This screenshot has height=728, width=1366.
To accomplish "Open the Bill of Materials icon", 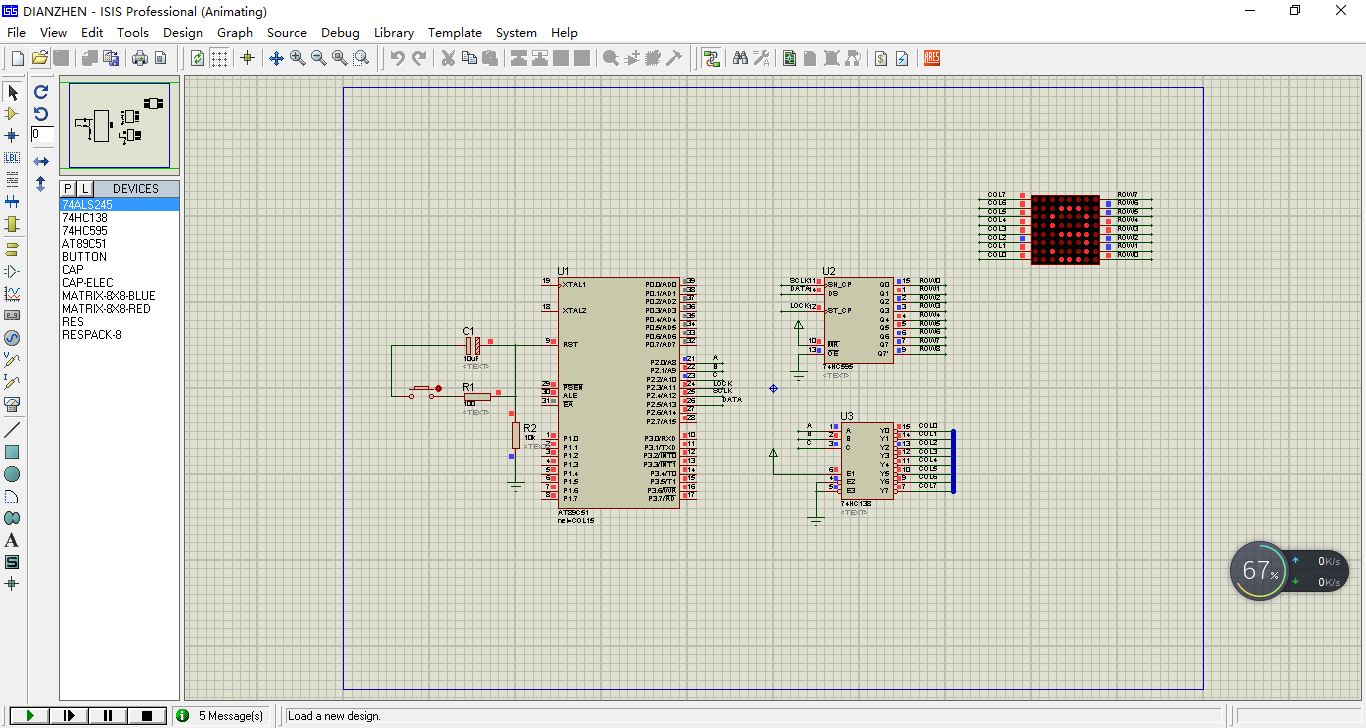I will (x=880, y=58).
